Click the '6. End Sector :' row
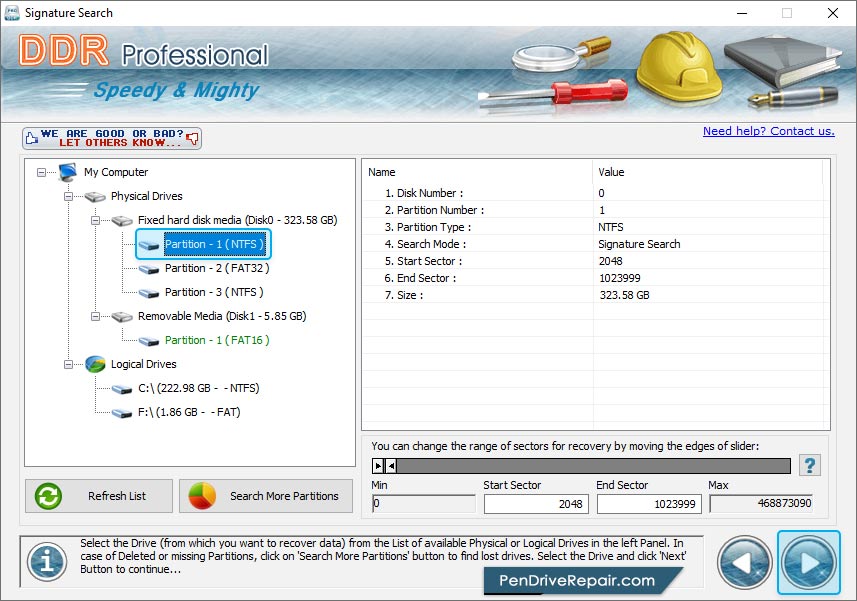The height and width of the screenshot is (601, 857). pos(595,278)
